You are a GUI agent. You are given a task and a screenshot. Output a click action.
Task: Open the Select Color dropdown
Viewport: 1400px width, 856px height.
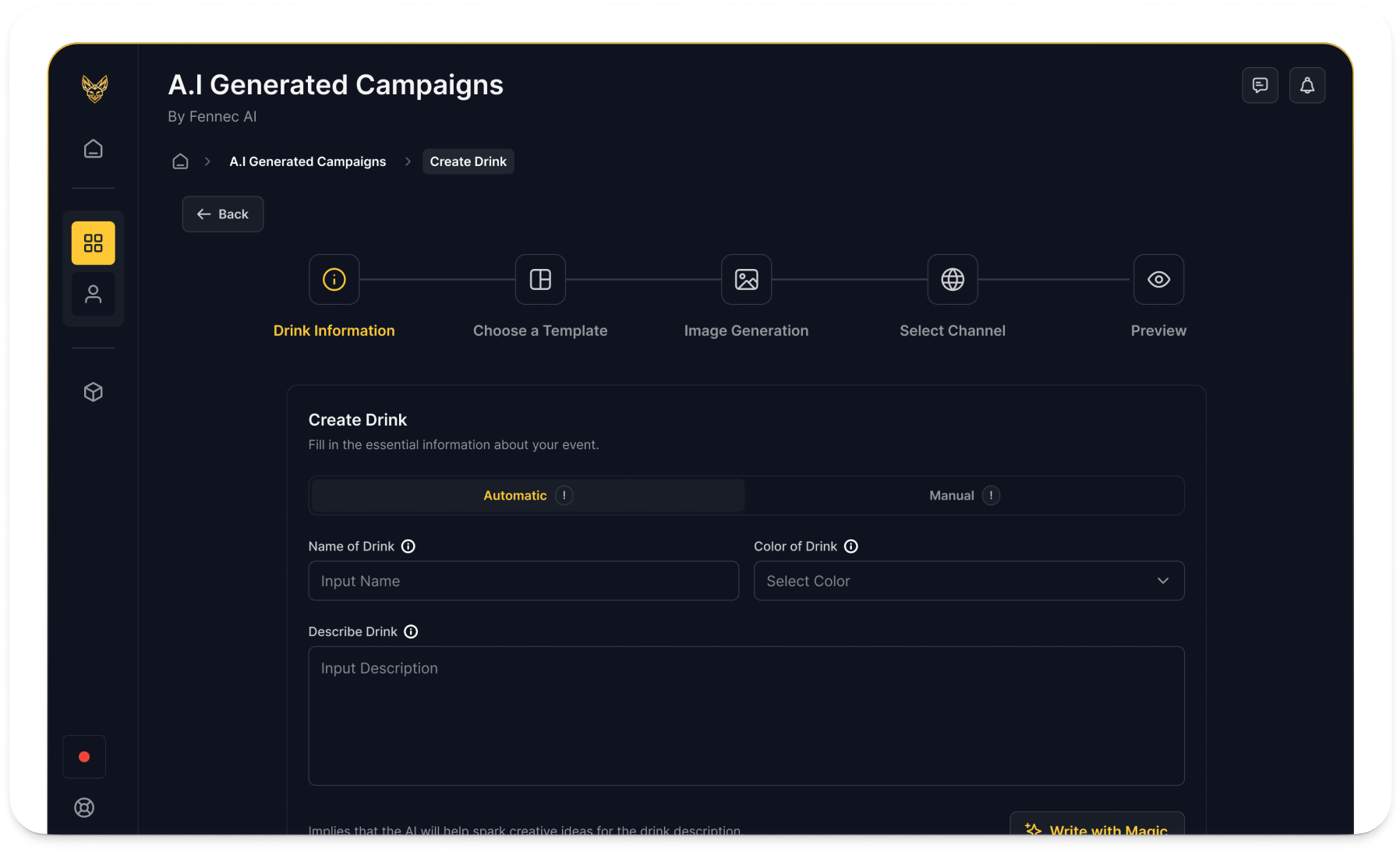(x=969, y=581)
